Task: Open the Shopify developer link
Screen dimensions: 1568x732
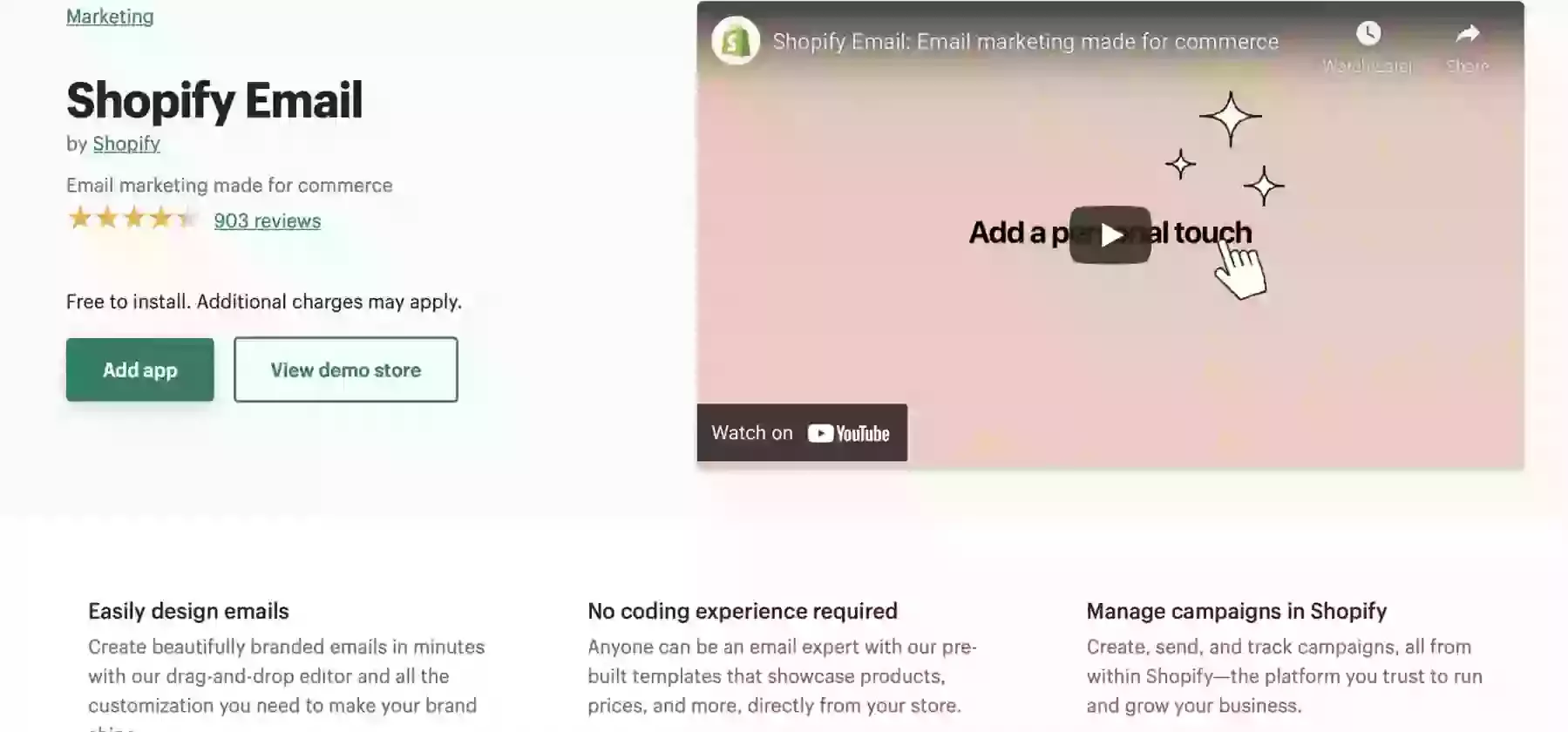Action: [126, 144]
